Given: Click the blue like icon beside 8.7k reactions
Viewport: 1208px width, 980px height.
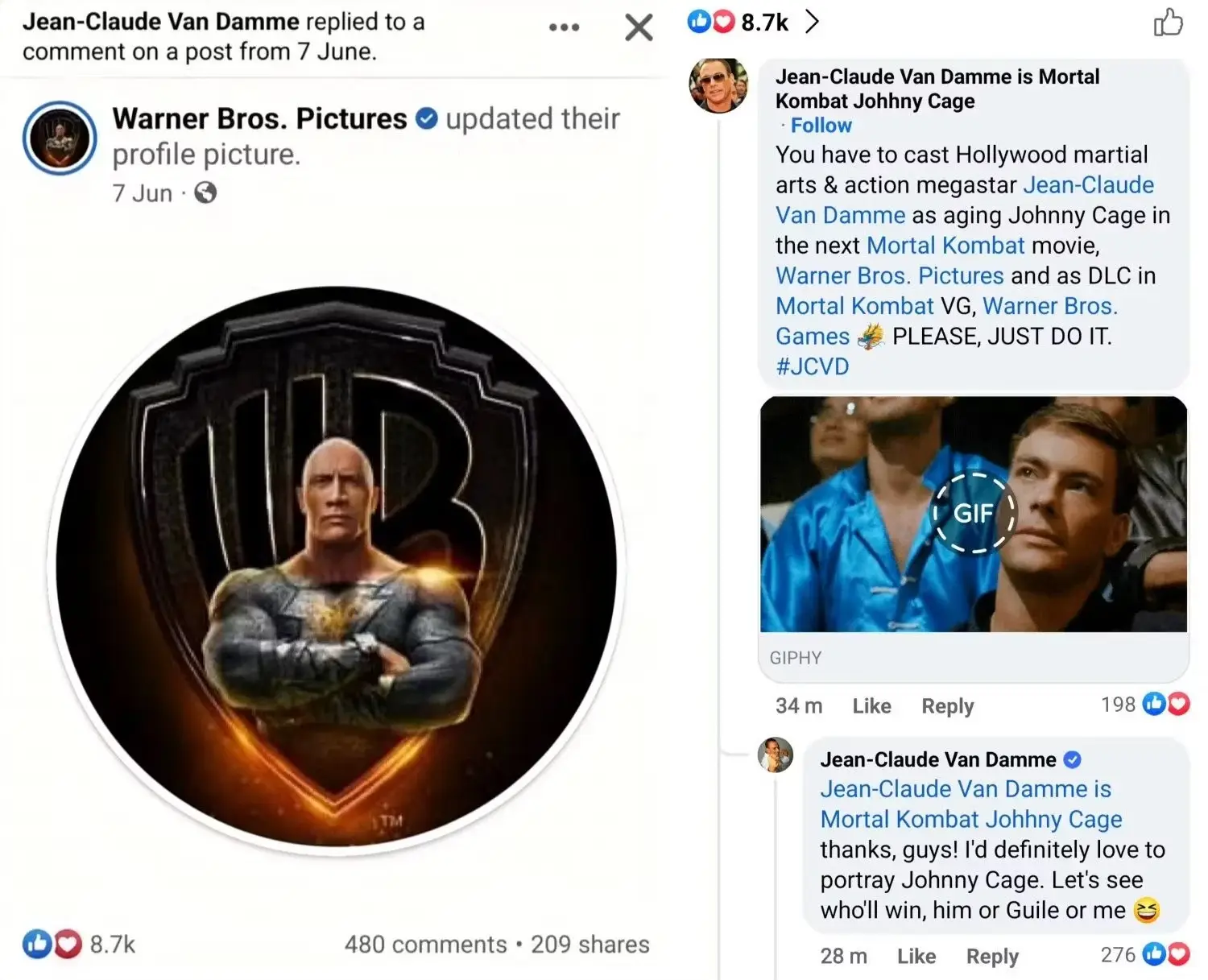Looking at the screenshot, I should (697, 22).
